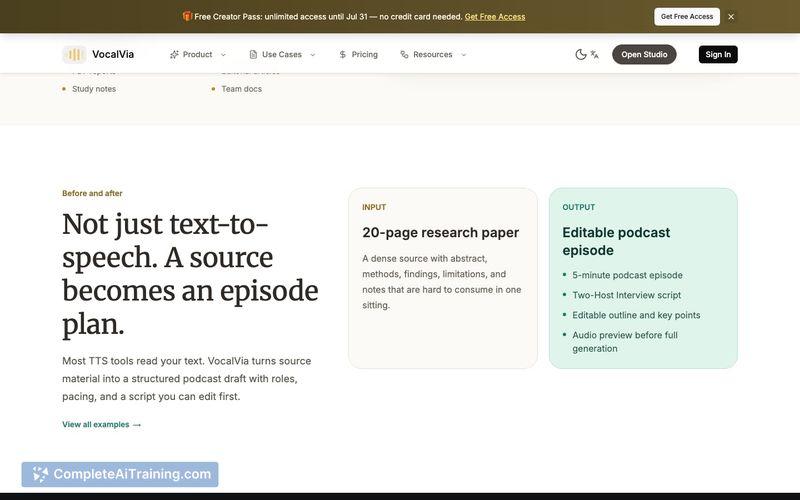Image resolution: width=800 pixels, height=500 pixels.
Task: Expand the Resources dropdown chevron
Action: (x=464, y=55)
